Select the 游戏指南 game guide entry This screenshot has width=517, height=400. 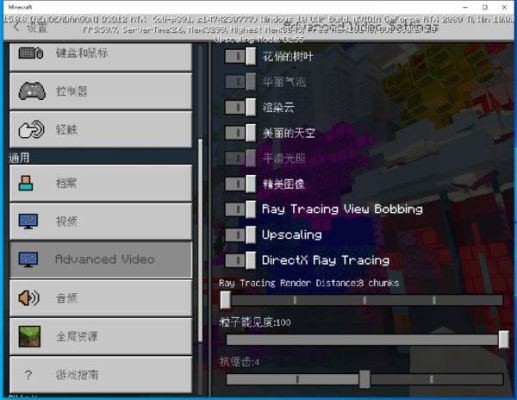101,375
